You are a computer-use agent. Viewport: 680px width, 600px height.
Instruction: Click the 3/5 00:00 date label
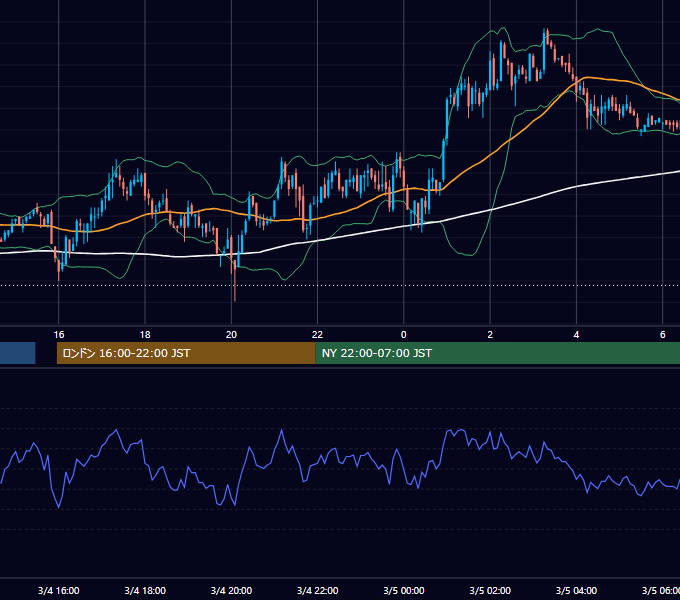tap(404, 591)
